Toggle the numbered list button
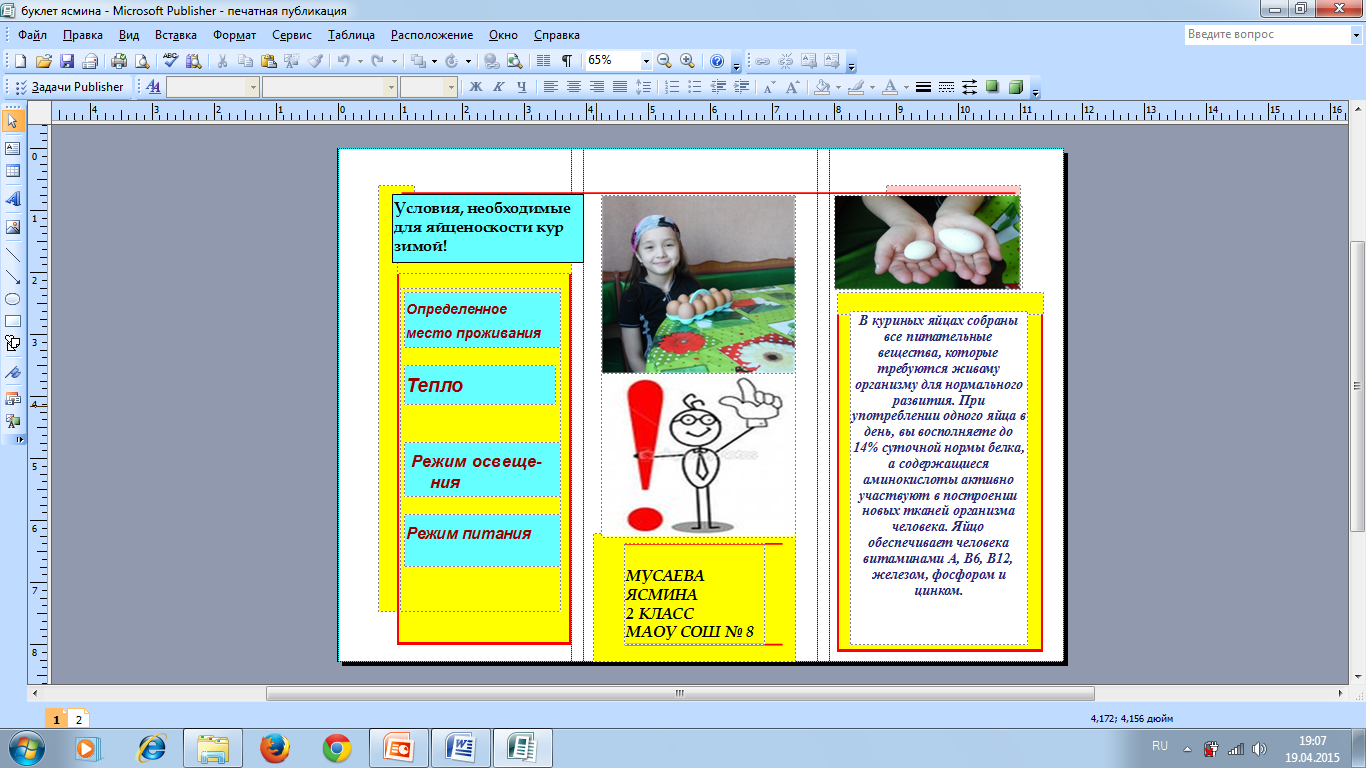 [x=673, y=87]
